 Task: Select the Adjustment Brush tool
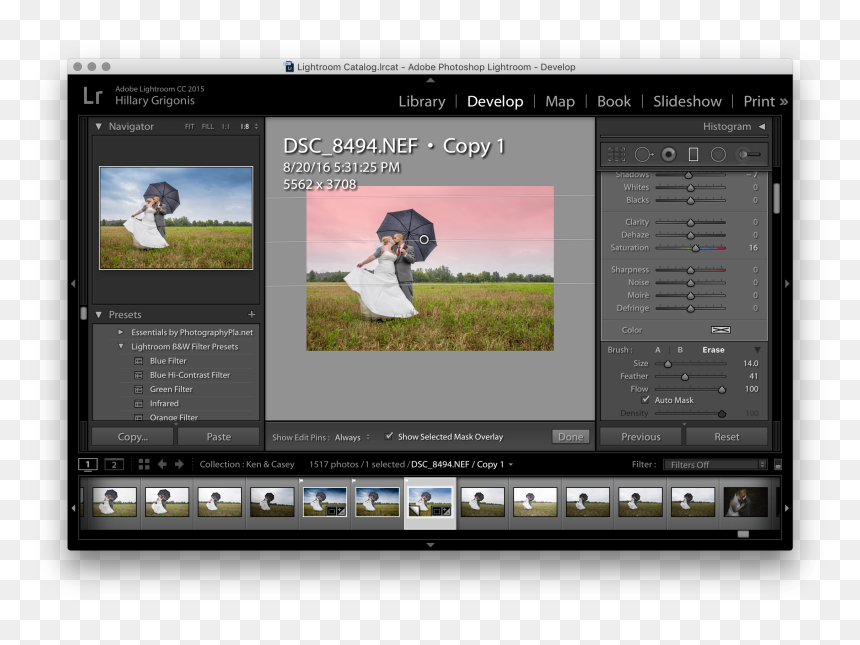pyautogui.click(x=749, y=155)
